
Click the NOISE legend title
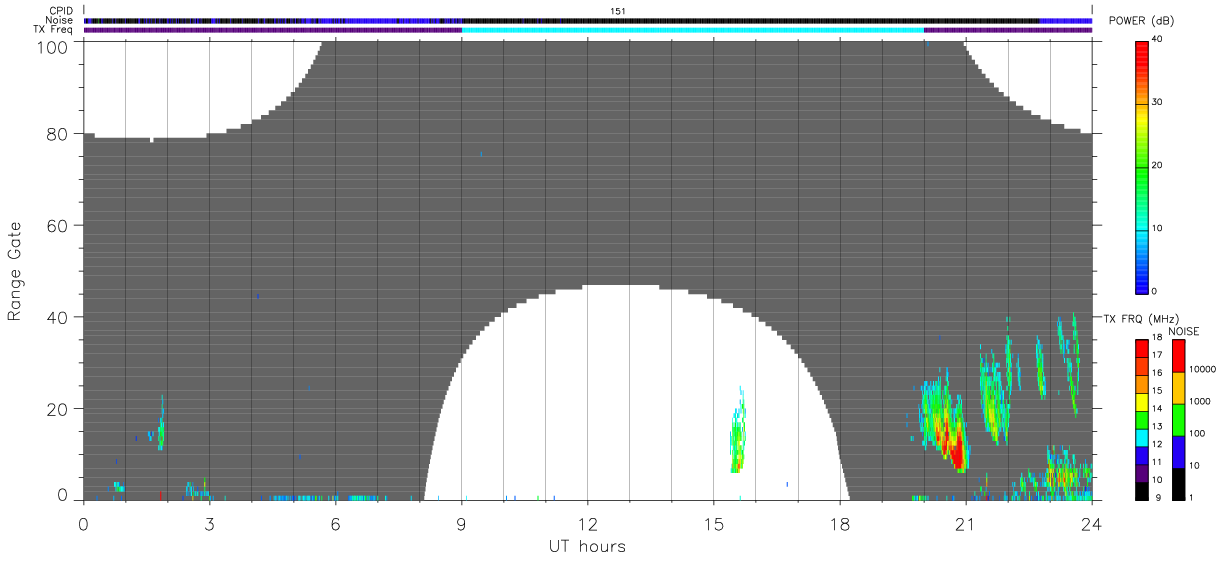point(1184,331)
